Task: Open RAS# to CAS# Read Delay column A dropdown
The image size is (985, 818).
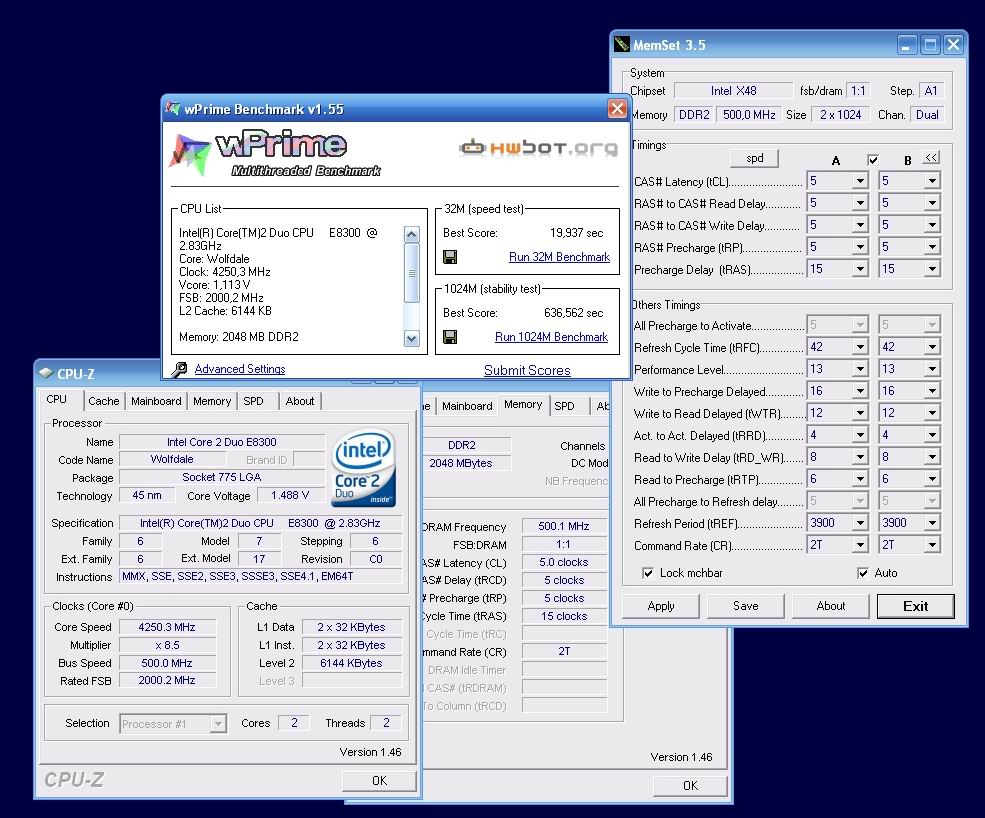Action: tap(860, 203)
